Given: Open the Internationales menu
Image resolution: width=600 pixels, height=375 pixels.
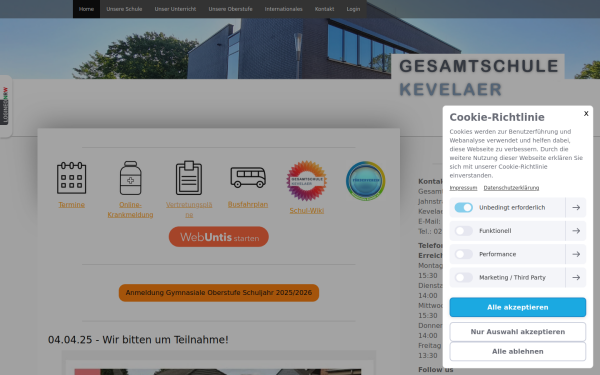Looking at the screenshot, I should click(284, 9).
